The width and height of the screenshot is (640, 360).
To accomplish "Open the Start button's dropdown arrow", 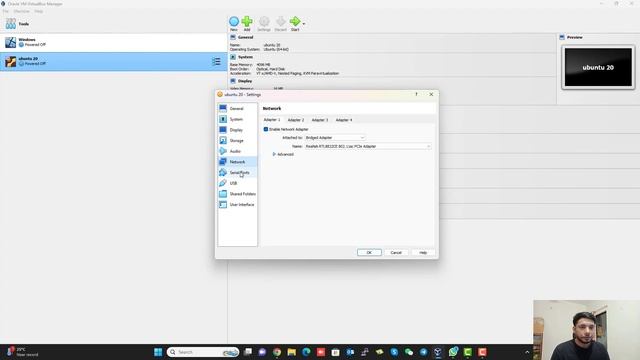I will point(304,24).
